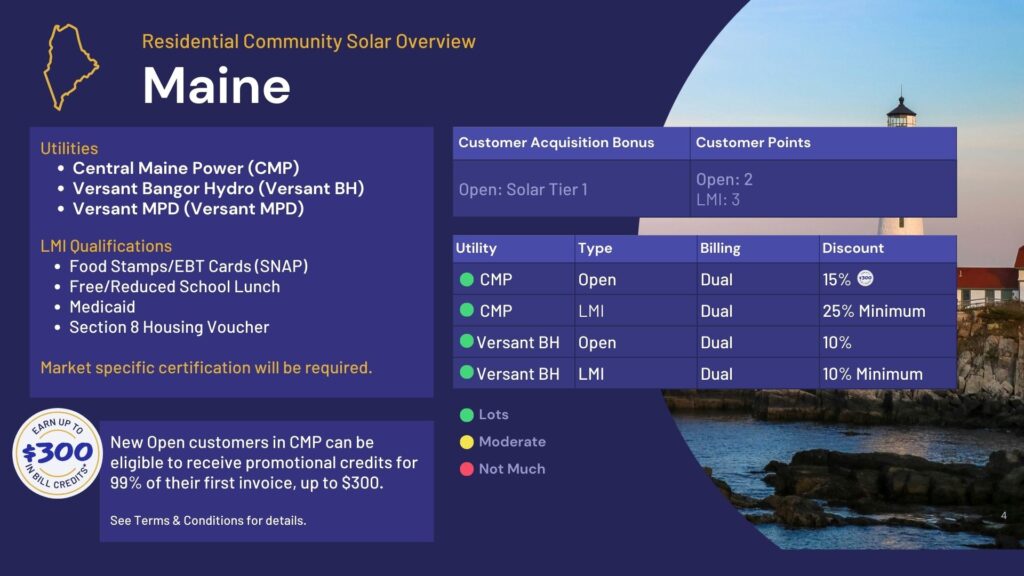Click "LMI Qualifications" heading

tap(106, 246)
